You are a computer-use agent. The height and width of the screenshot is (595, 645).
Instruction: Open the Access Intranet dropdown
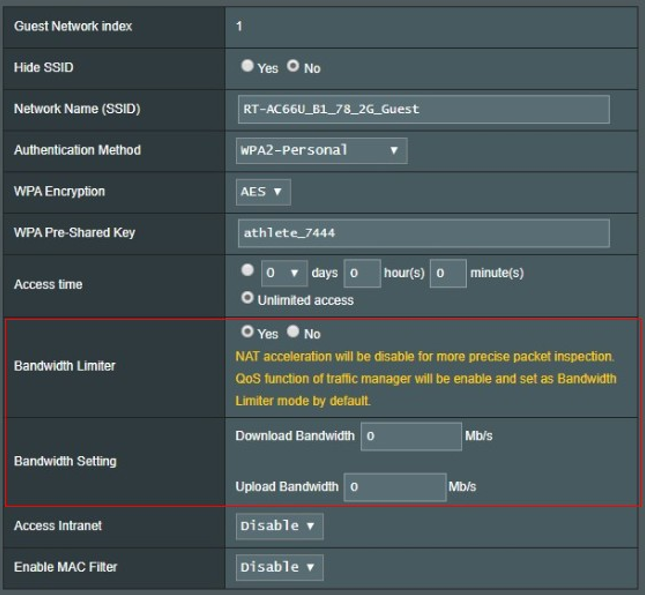(x=279, y=526)
